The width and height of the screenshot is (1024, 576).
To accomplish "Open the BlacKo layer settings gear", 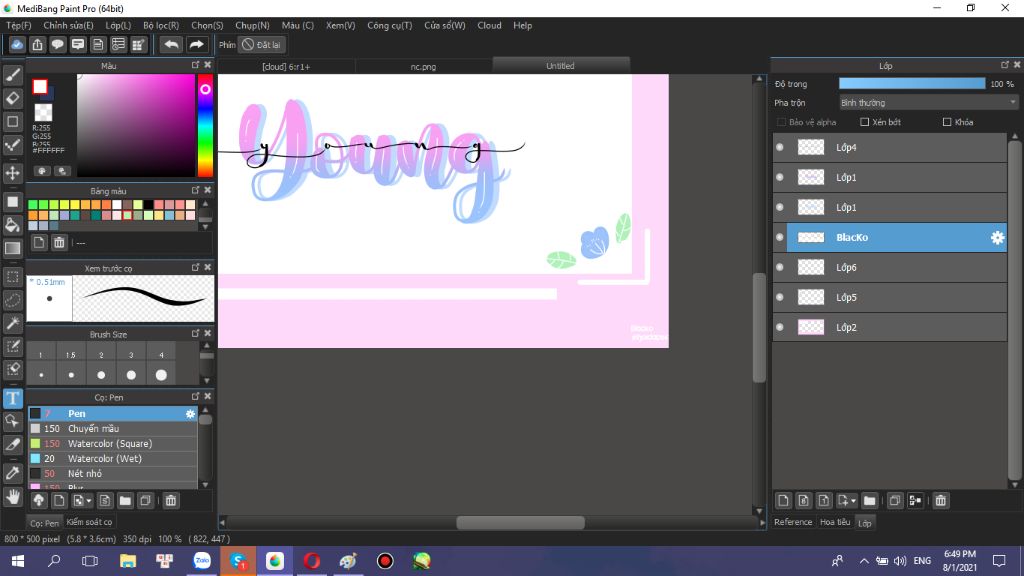I will [x=996, y=238].
